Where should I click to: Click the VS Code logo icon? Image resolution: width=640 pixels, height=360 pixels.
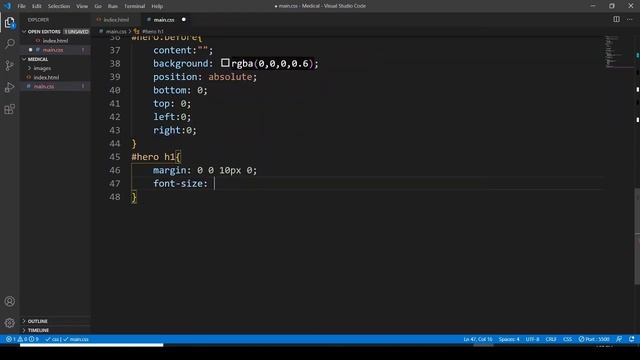pos(7,6)
